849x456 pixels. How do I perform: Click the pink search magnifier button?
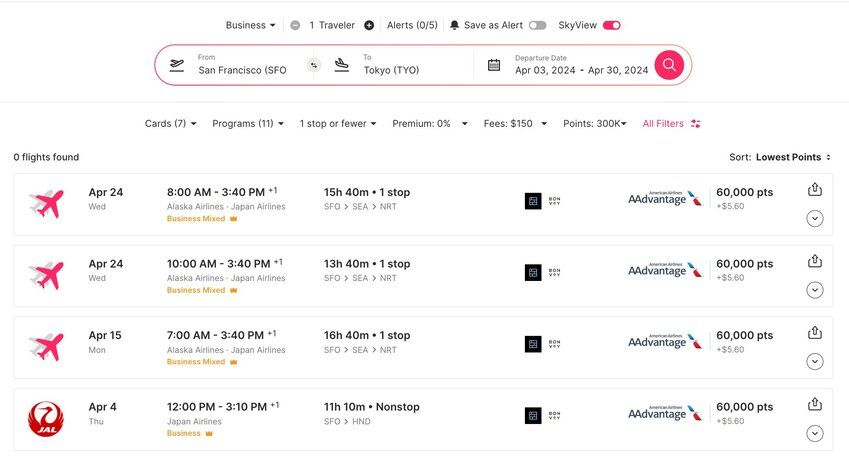[669, 65]
